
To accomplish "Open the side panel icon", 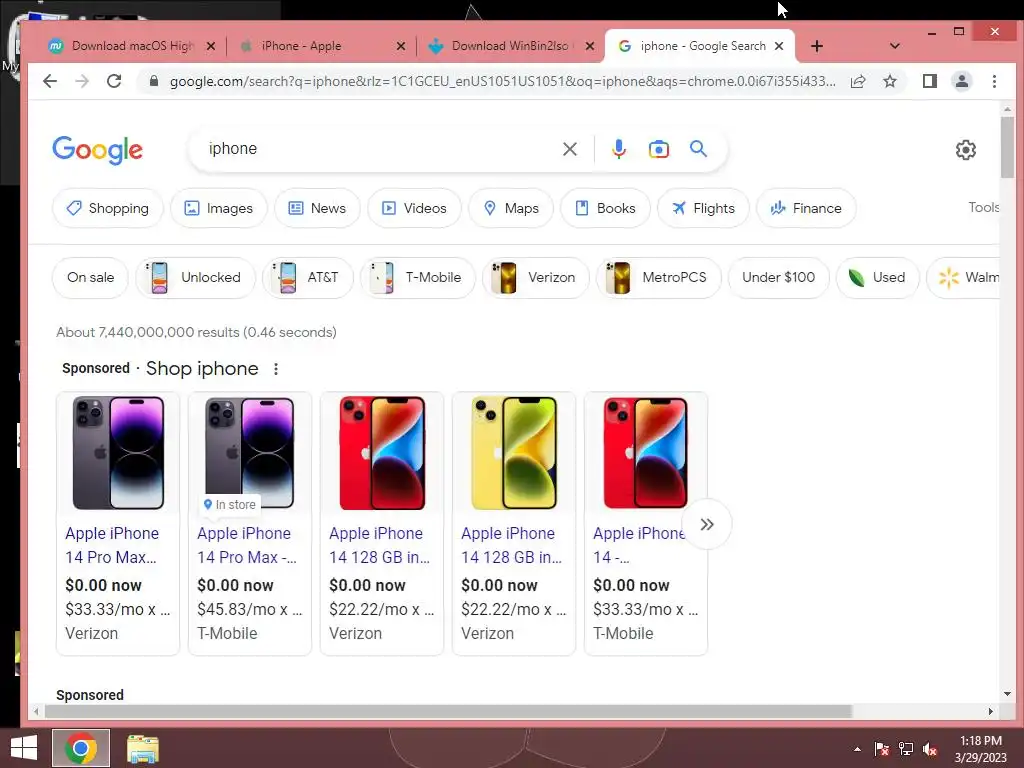I will [x=930, y=81].
